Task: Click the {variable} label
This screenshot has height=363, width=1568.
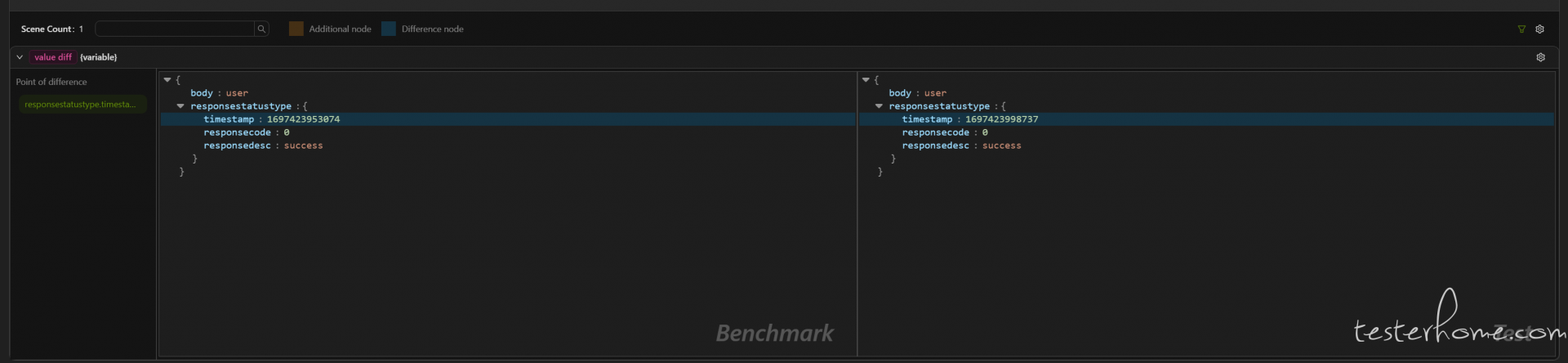Action: [x=99, y=57]
